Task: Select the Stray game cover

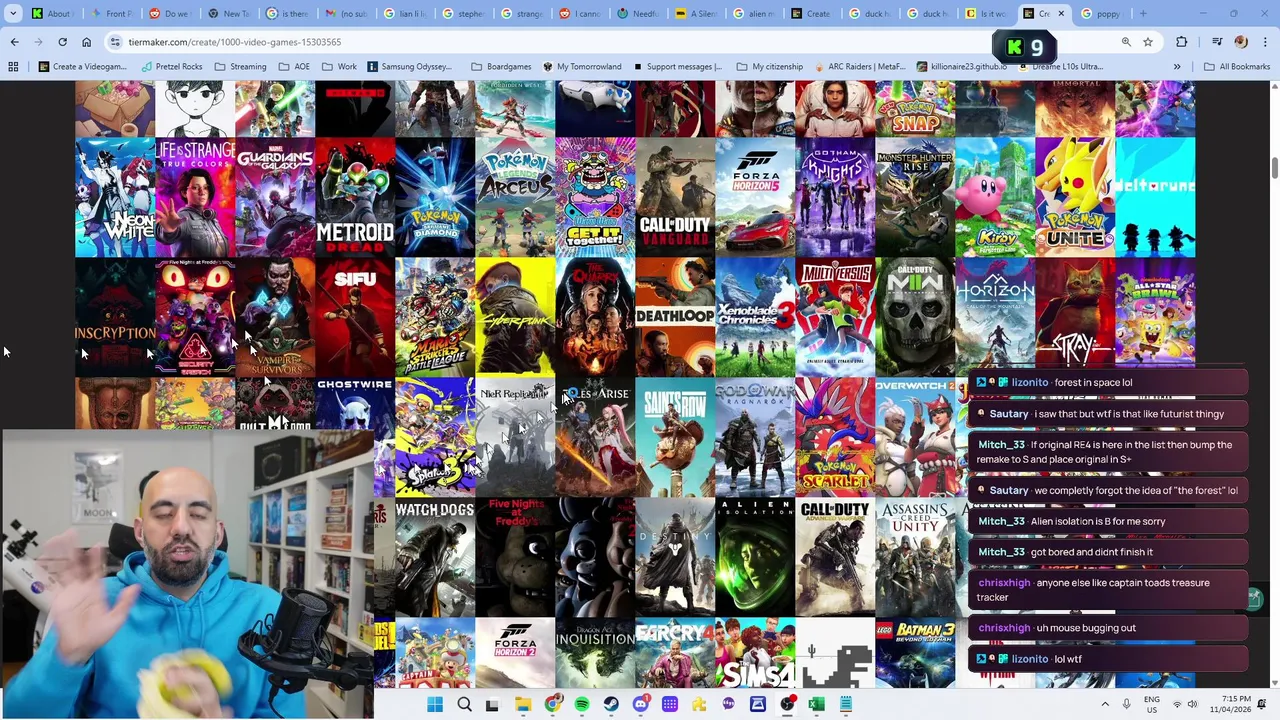Action: (1075, 317)
